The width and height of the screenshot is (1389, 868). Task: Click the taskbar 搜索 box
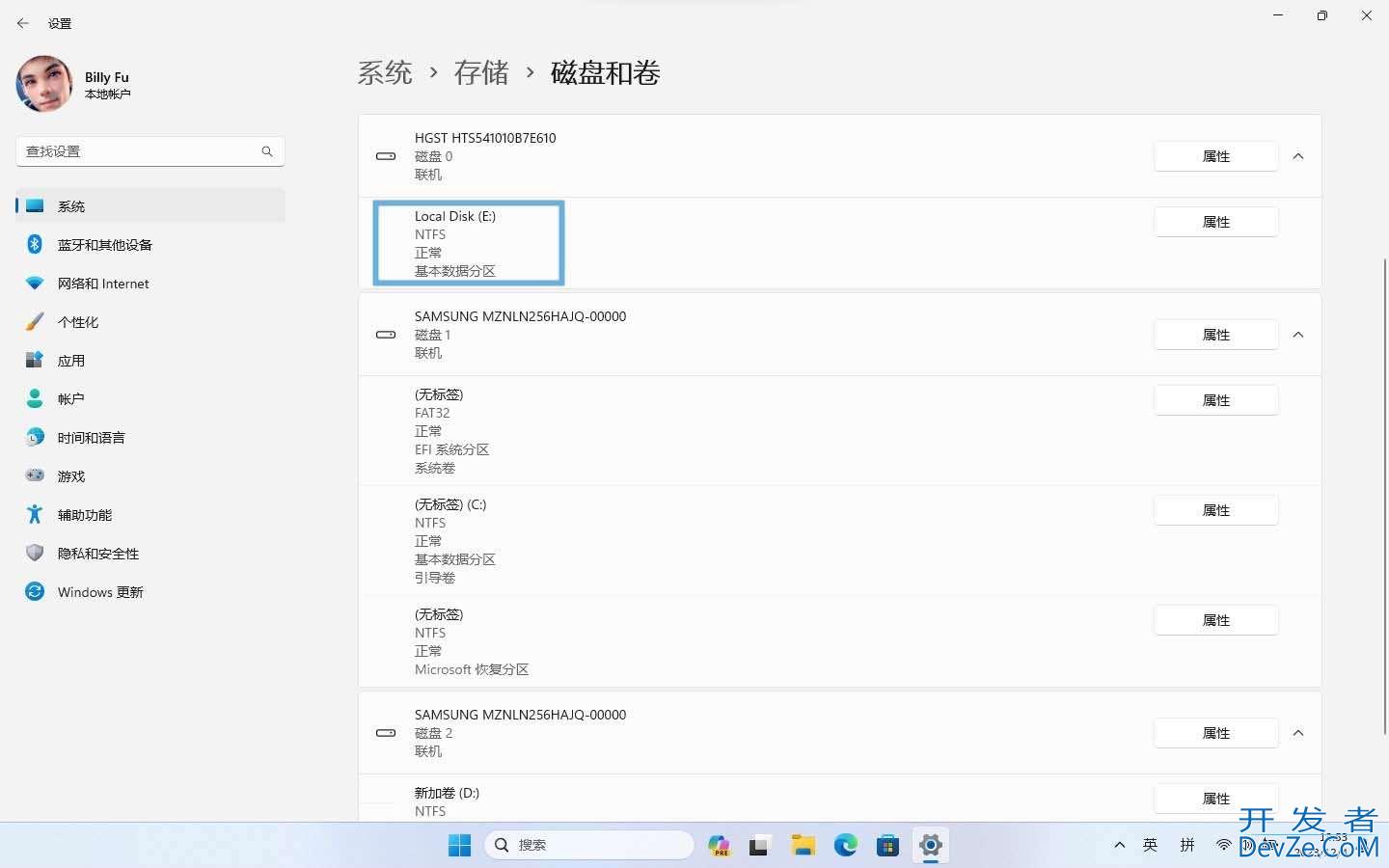tap(589, 845)
